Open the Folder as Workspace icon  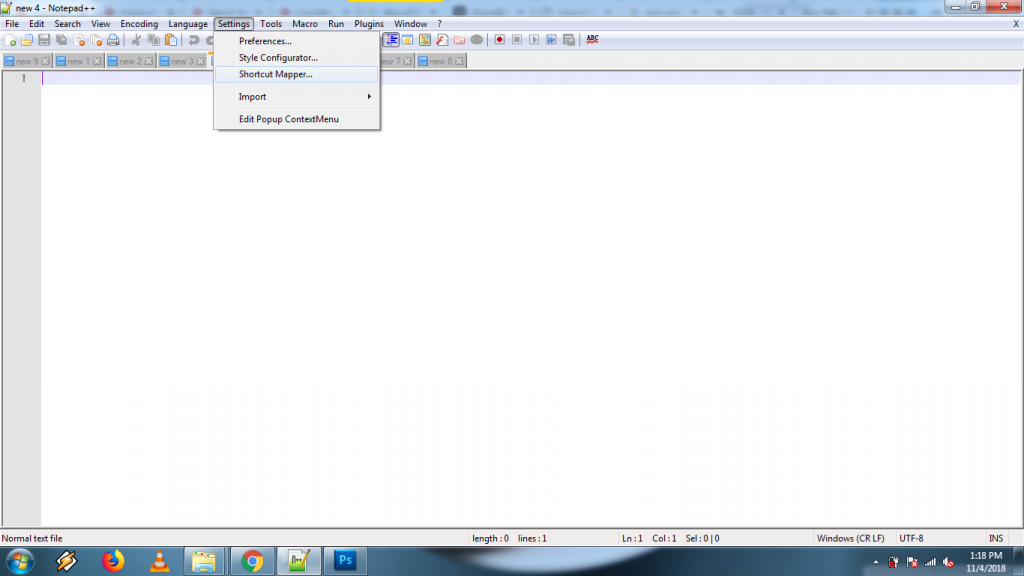pos(460,40)
